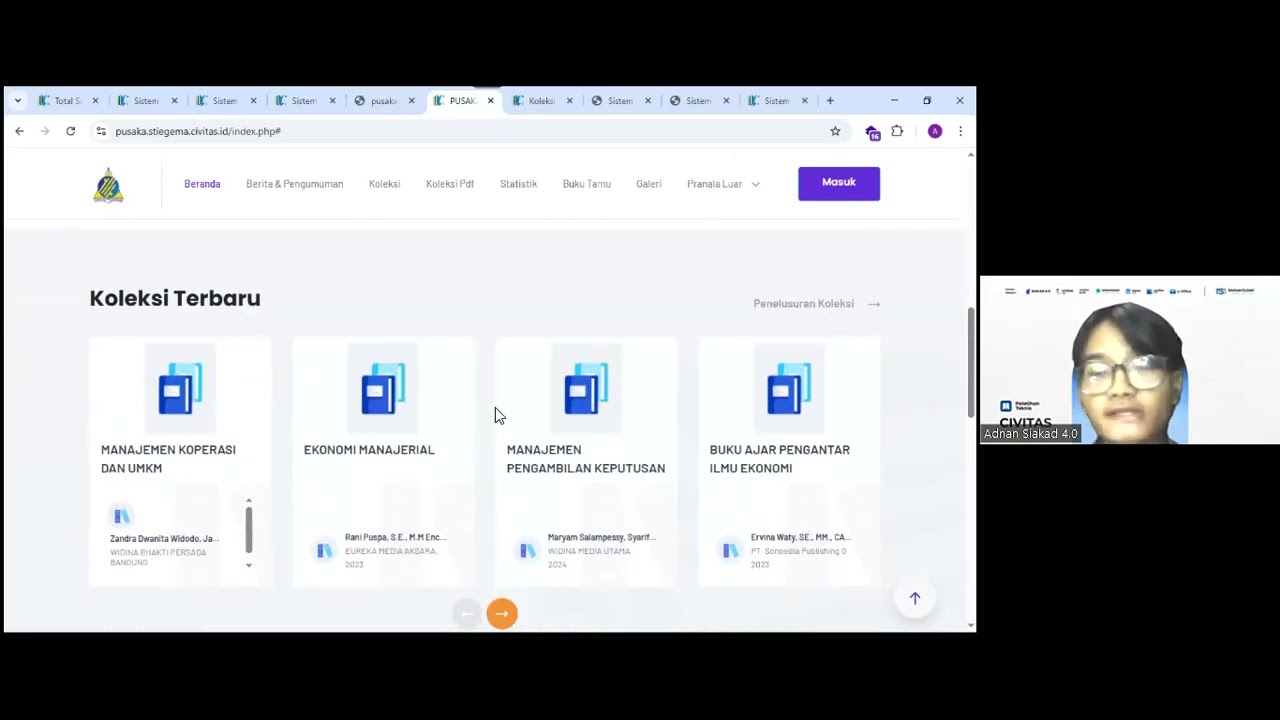Click the scrollbar thumb inside the Manajemen Koperasi card

tap(249, 530)
